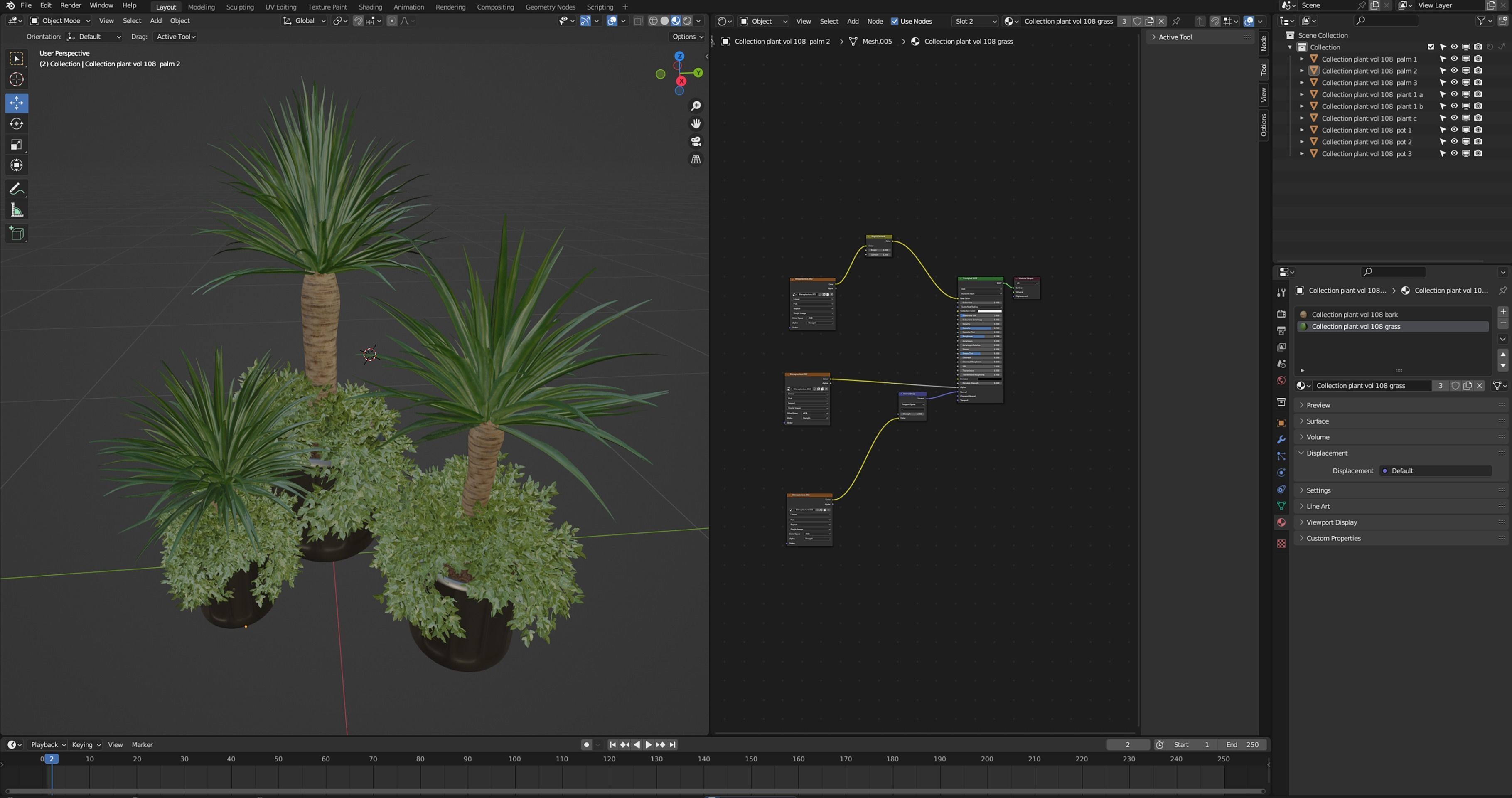Click the Start frame field
Viewport: 1512px width, 798px height.
[1192, 744]
